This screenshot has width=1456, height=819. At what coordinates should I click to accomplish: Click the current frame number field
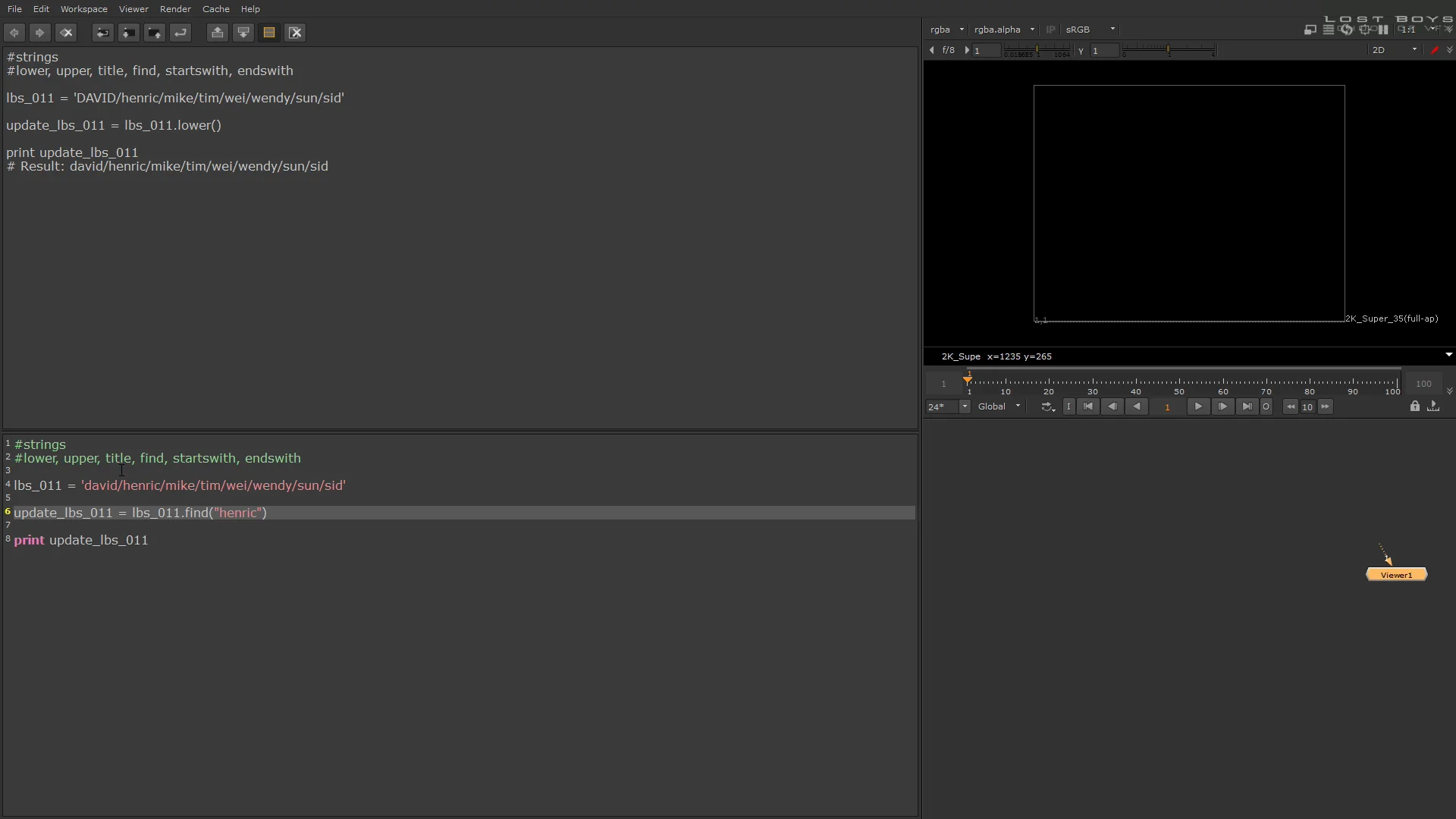pyautogui.click(x=1167, y=407)
